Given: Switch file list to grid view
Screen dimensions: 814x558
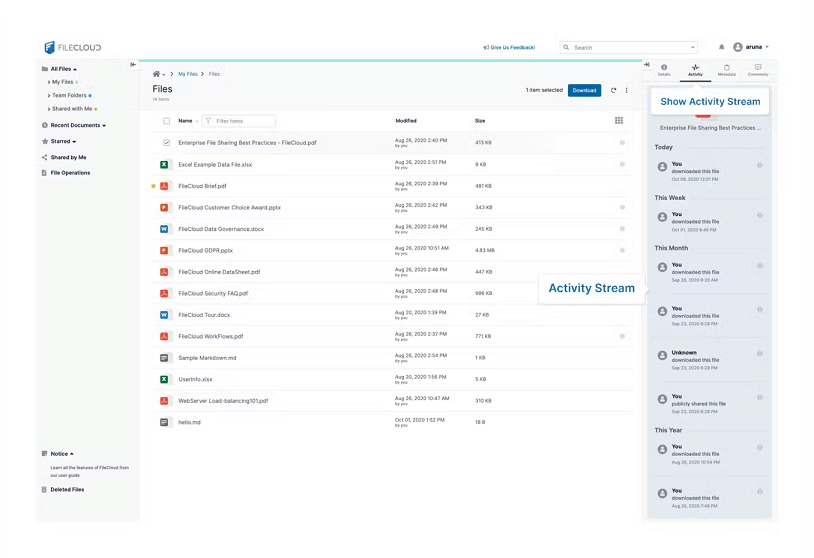Looking at the screenshot, I should [619, 121].
